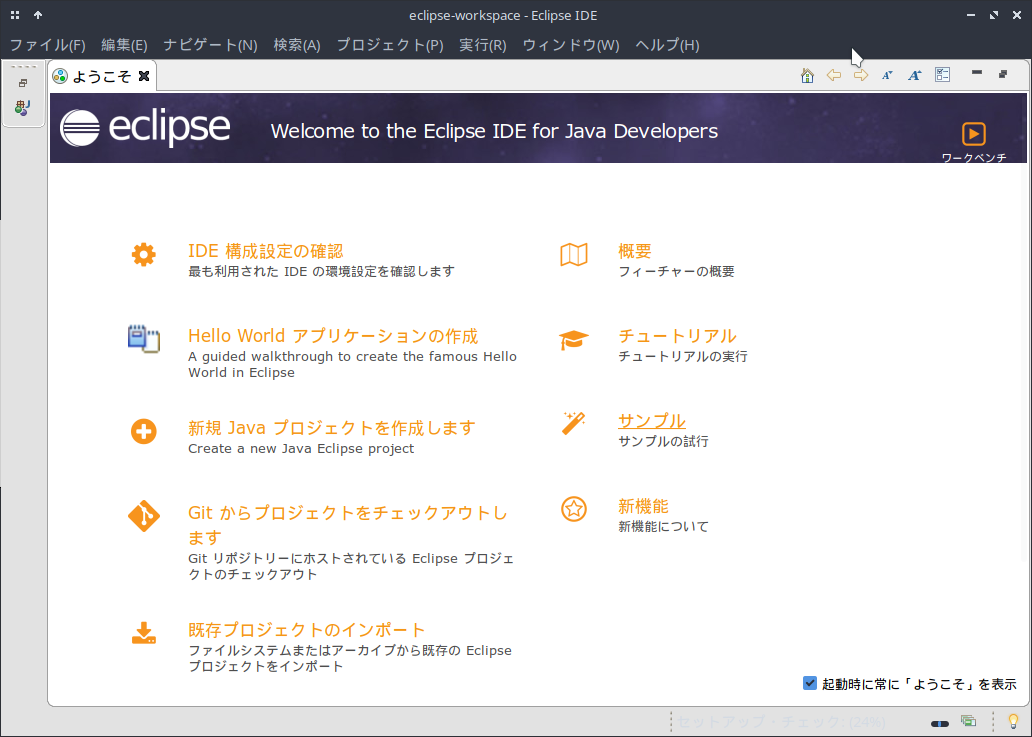This screenshot has height=737, width=1032.
Task: Open Hello World アプリケーションの作成 link
Action: [x=333, y=336]
